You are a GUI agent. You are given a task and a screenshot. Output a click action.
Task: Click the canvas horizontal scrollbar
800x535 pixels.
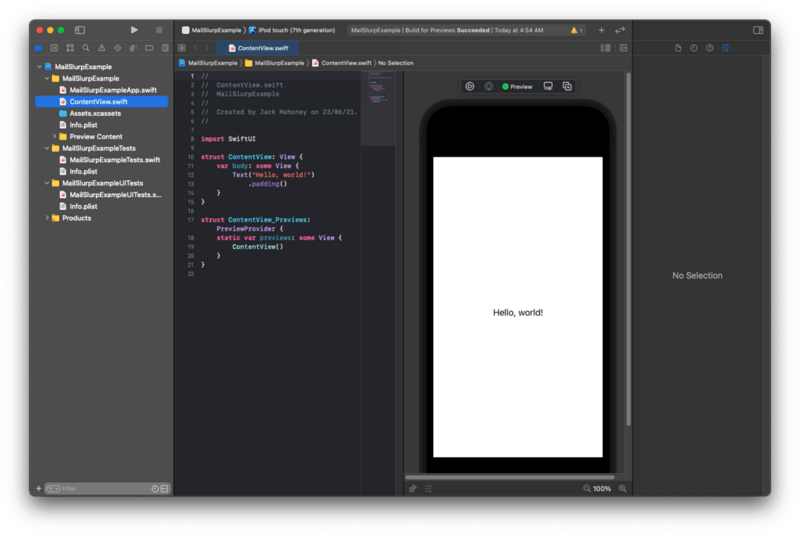[510, 477]
